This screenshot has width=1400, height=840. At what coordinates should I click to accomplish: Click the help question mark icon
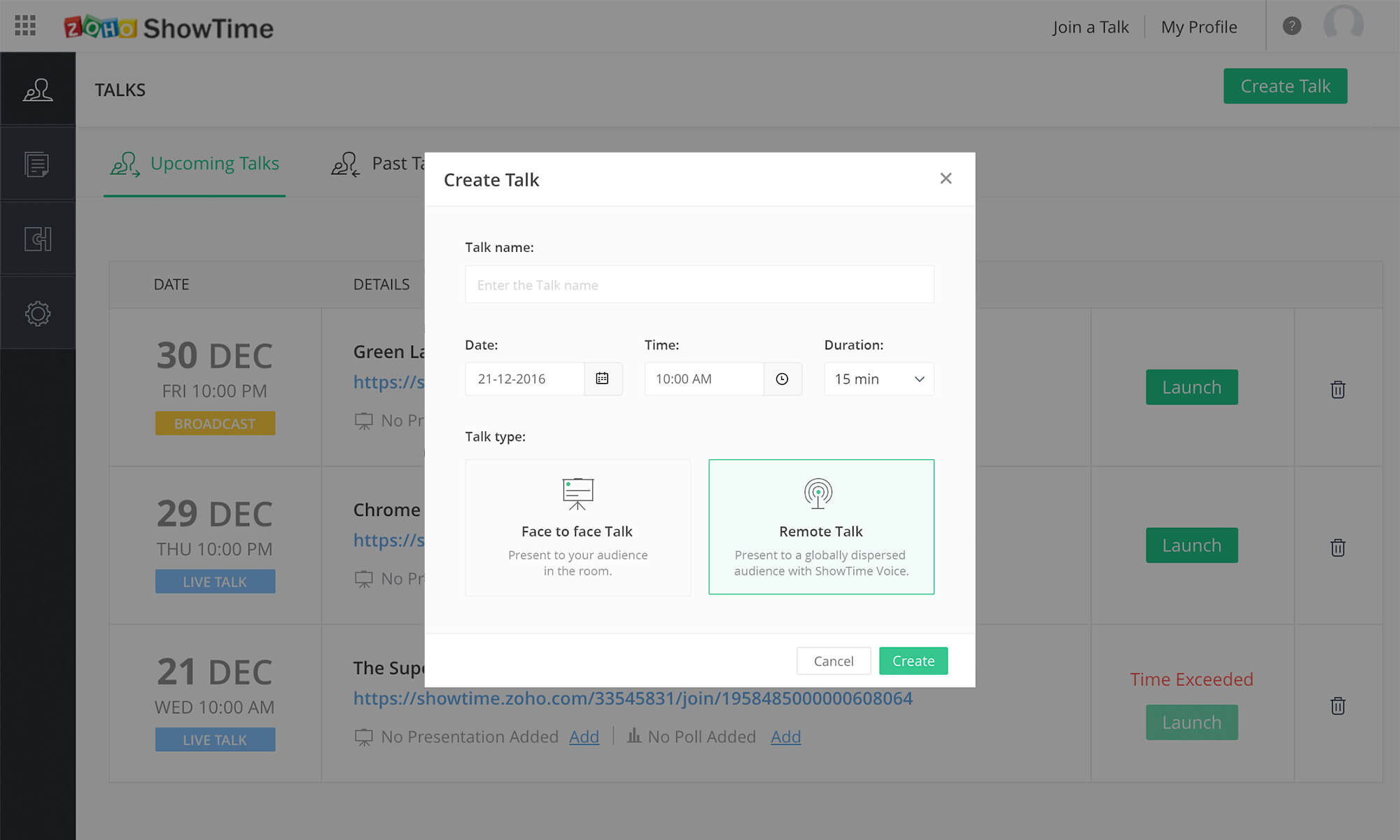coord(1291,26)
